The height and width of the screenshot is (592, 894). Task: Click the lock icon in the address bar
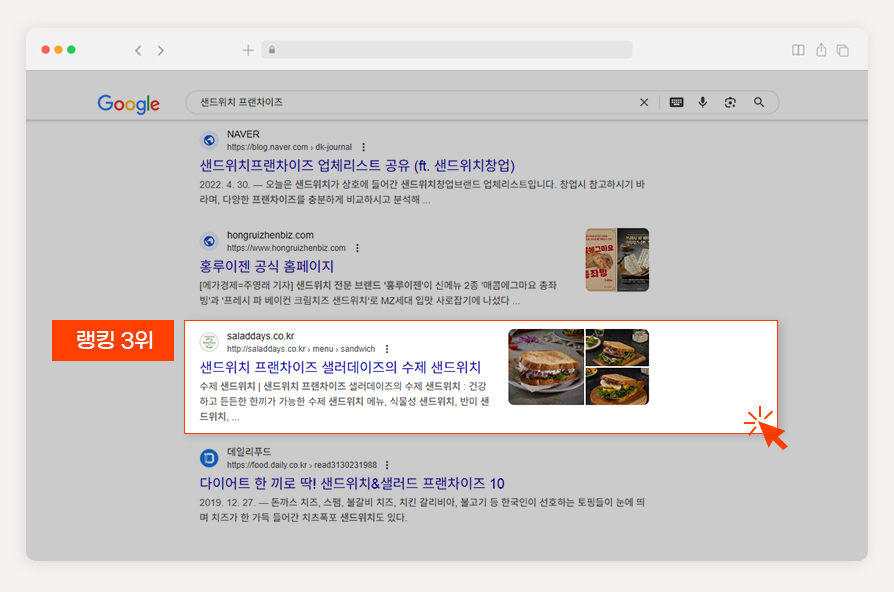(272, 50)
